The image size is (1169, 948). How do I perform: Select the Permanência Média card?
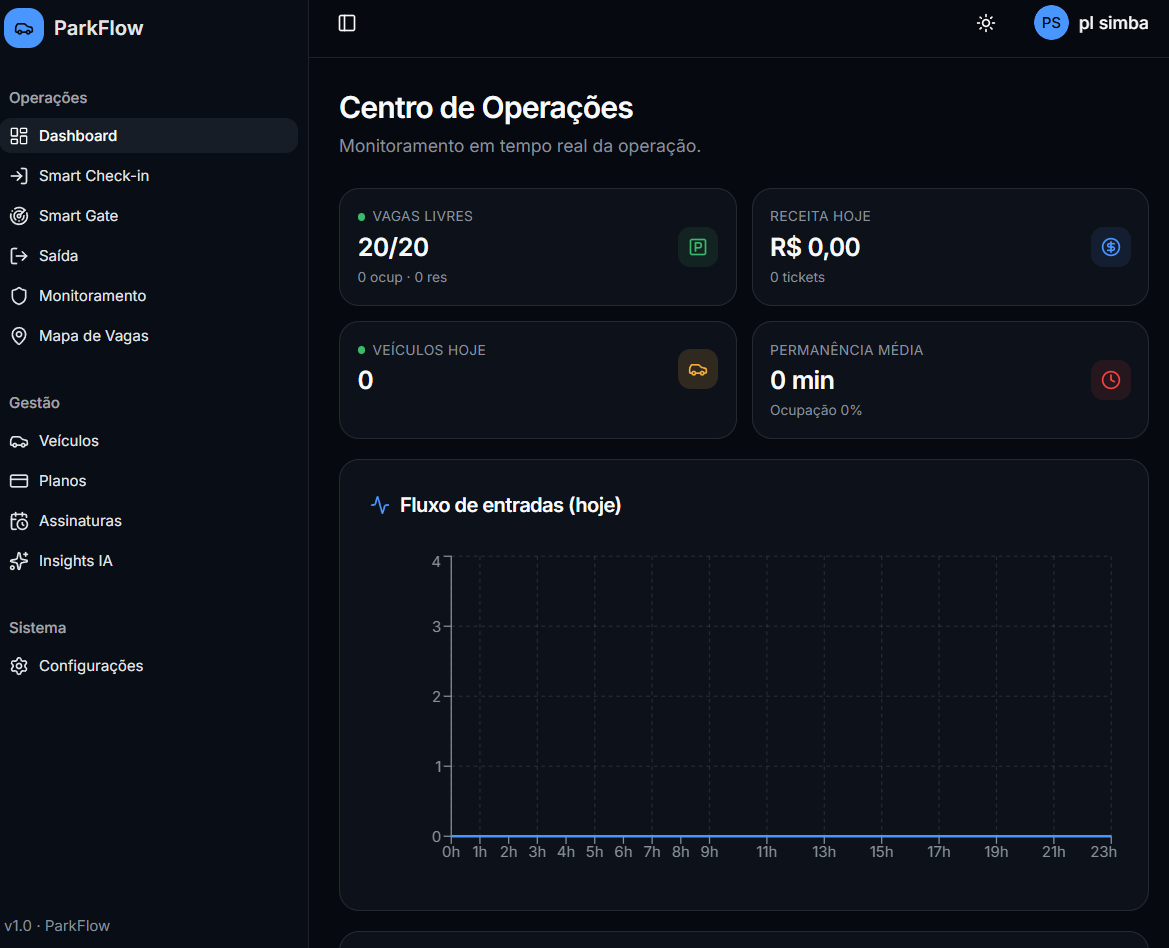pyautogui.click(x=950, y=380)
